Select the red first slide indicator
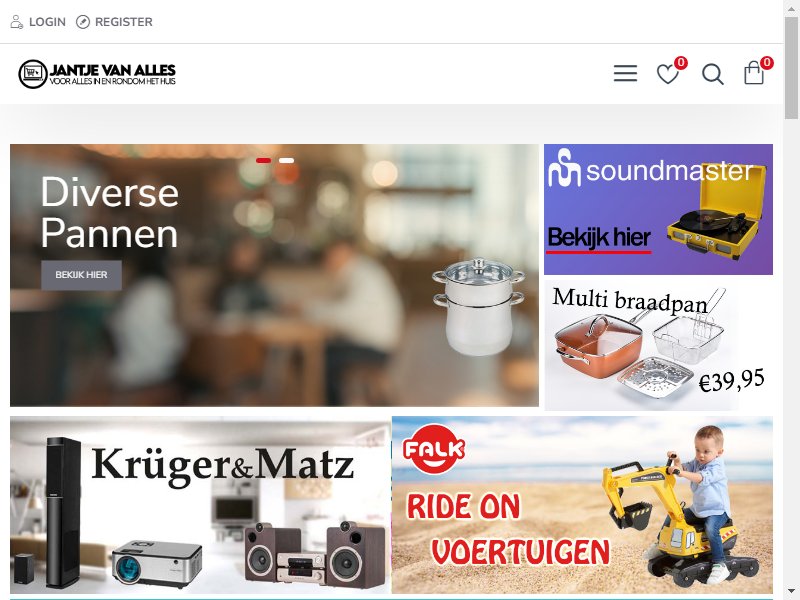800x600 pixels. point(263,160)
